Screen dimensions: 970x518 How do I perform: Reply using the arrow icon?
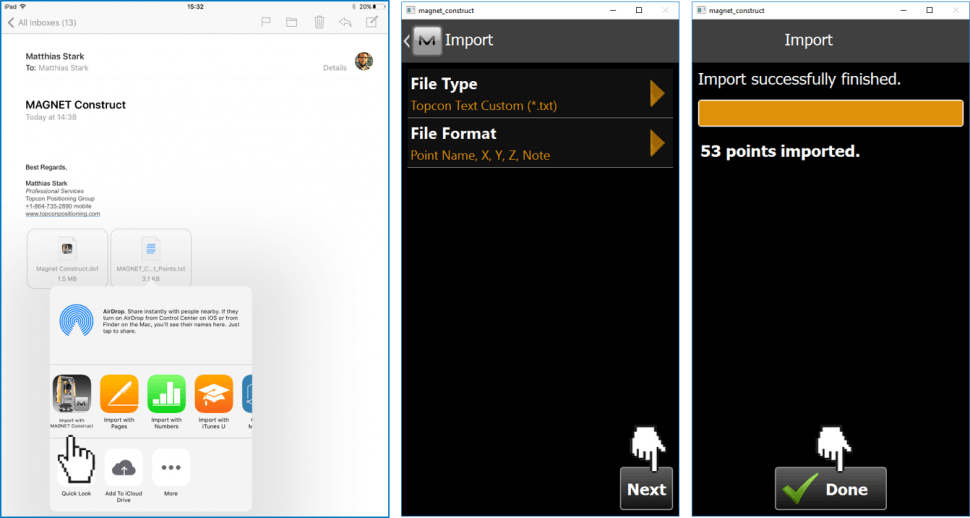[x=346, y=22]
